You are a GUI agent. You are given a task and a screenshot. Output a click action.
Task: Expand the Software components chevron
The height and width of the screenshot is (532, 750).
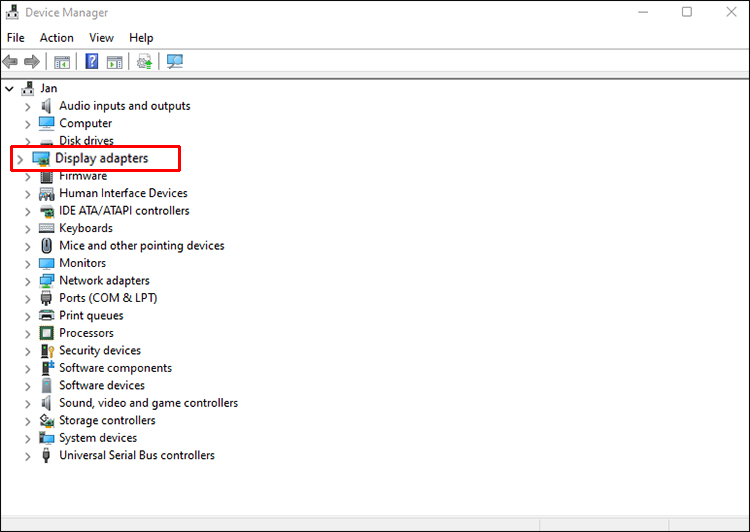(x=28, y=369)
